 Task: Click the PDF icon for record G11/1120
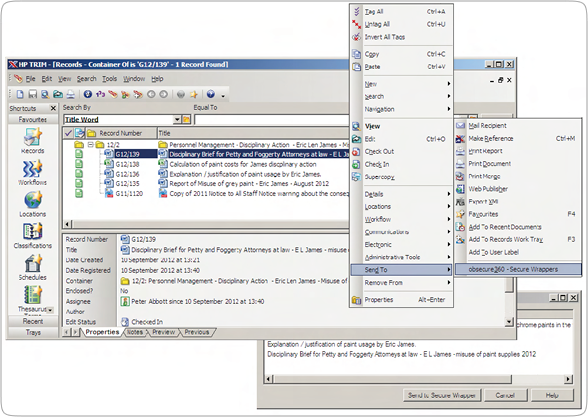pyautogui.click(x=109, y=194)
